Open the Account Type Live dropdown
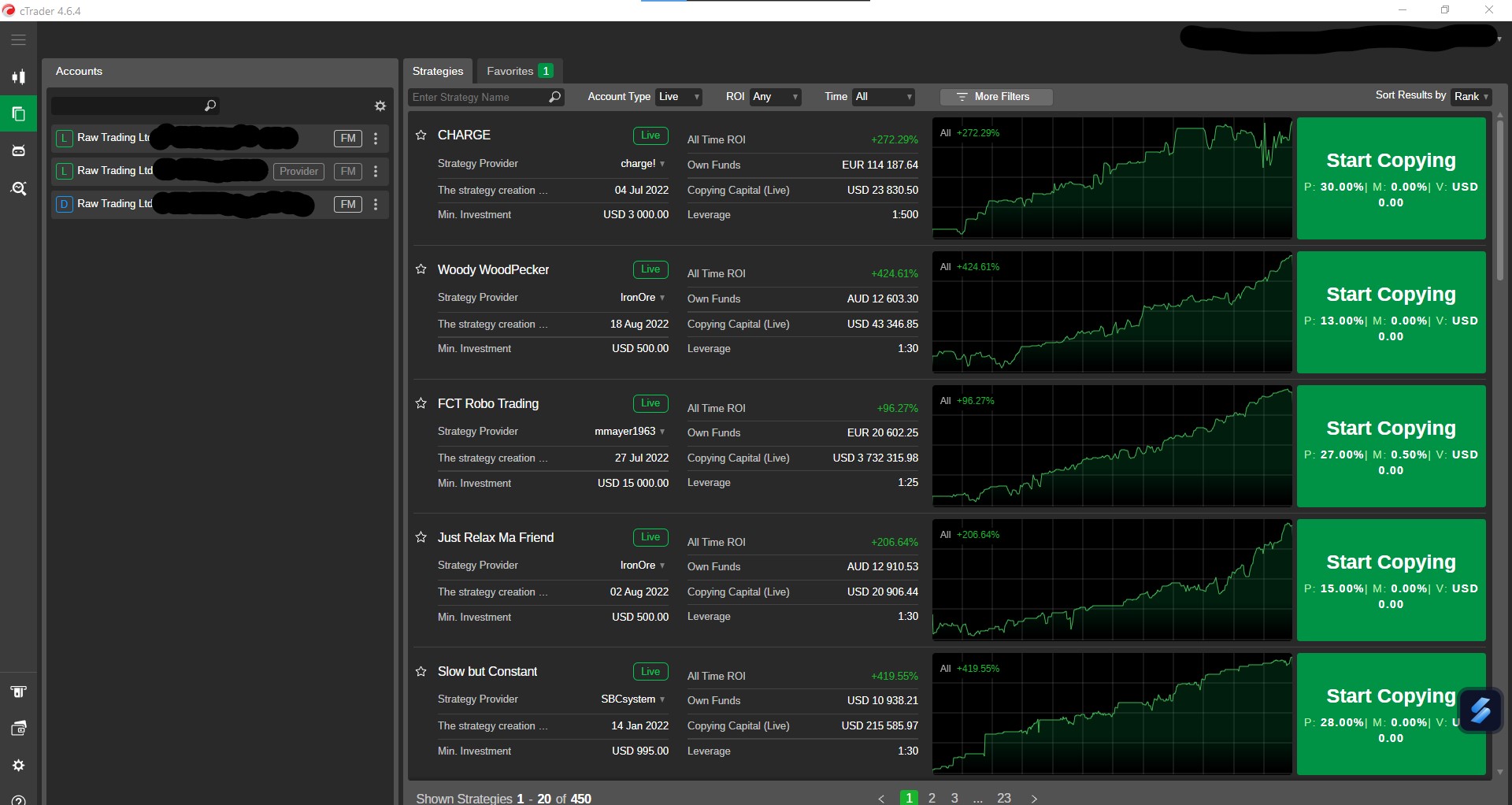The image size is (1512, 805). tap(679, 97)
